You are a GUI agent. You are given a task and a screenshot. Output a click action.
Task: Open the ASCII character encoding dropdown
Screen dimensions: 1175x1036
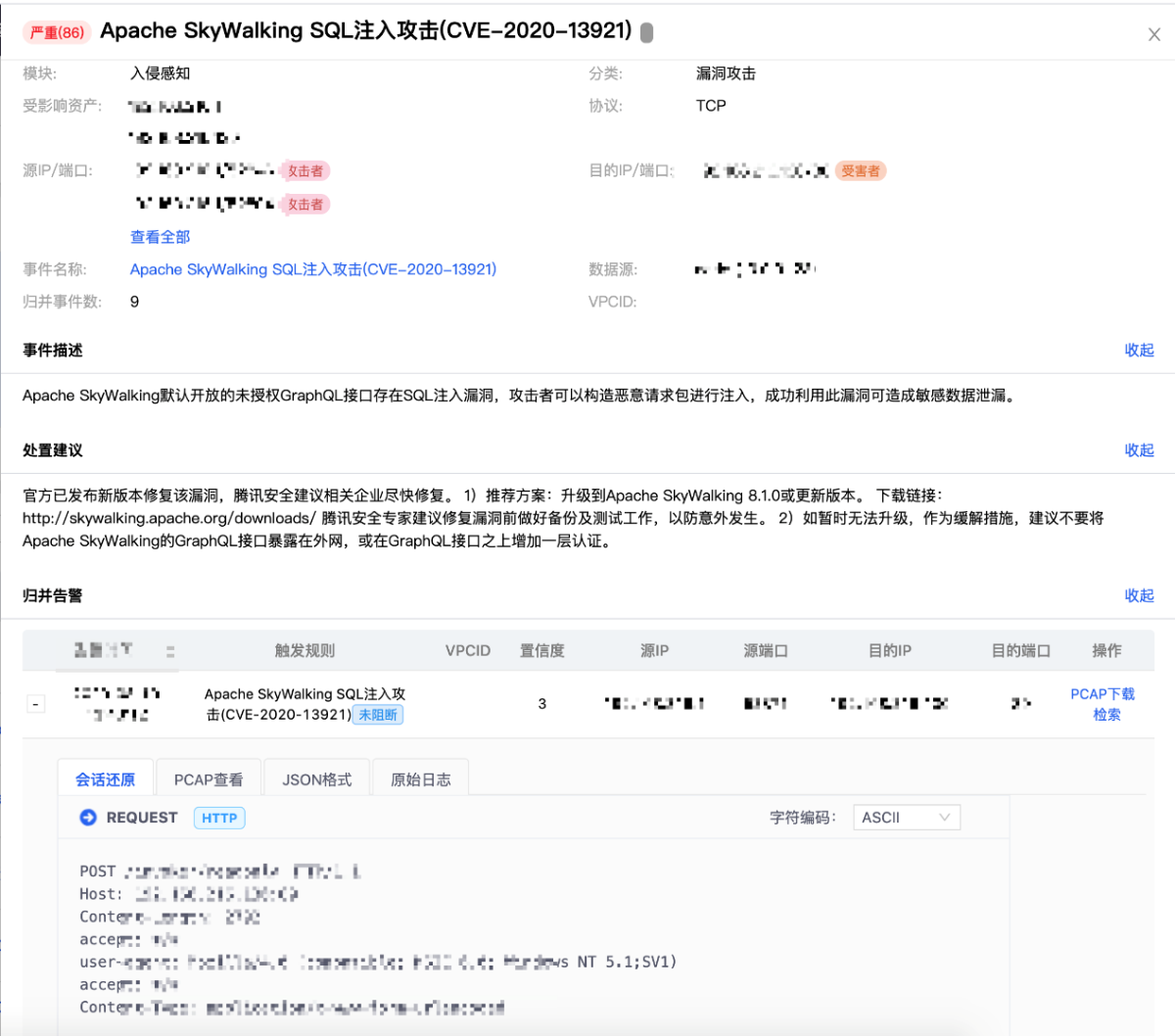pos(907,818)
